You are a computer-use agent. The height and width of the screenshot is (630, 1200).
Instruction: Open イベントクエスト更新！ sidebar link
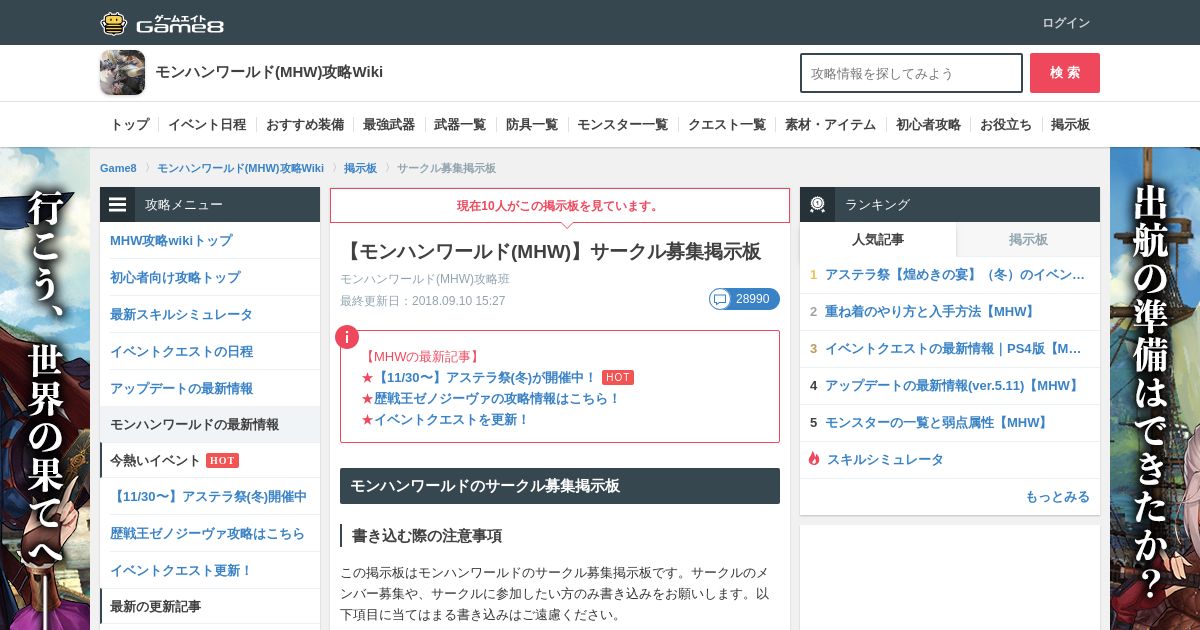click(210, 570)
